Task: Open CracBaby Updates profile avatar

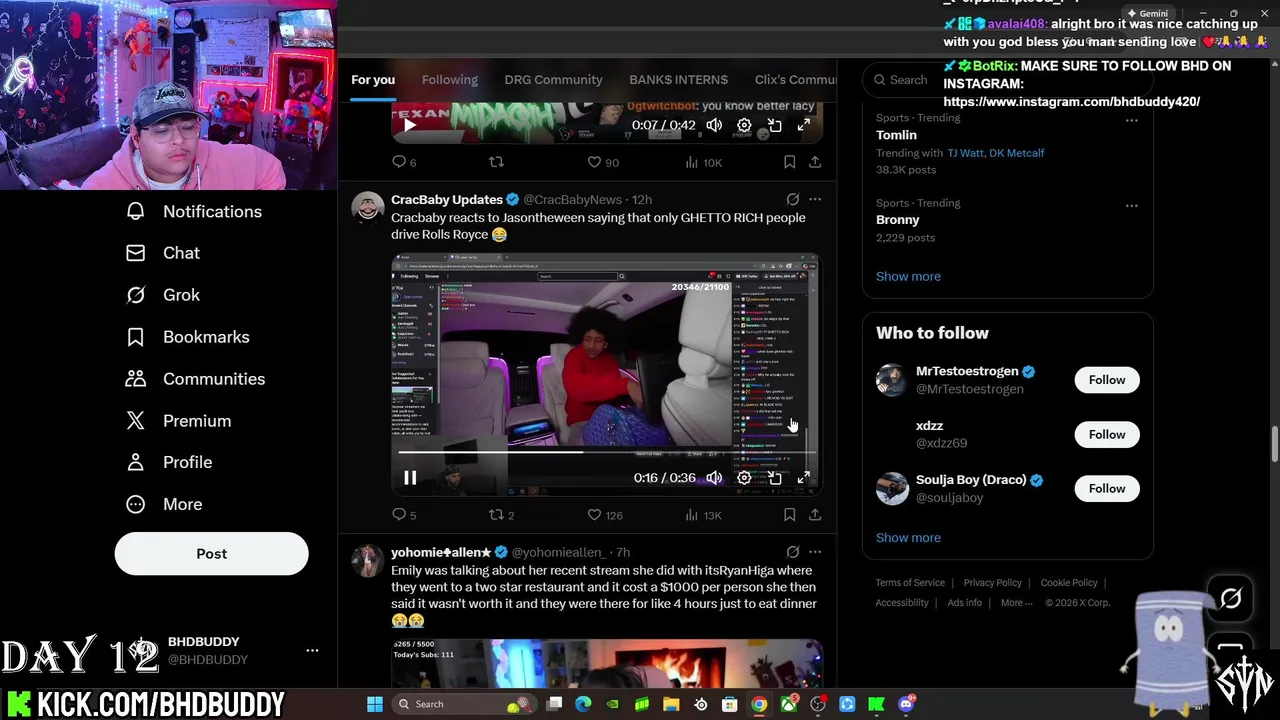Action: pyautogui.click(x=368, y=208)
